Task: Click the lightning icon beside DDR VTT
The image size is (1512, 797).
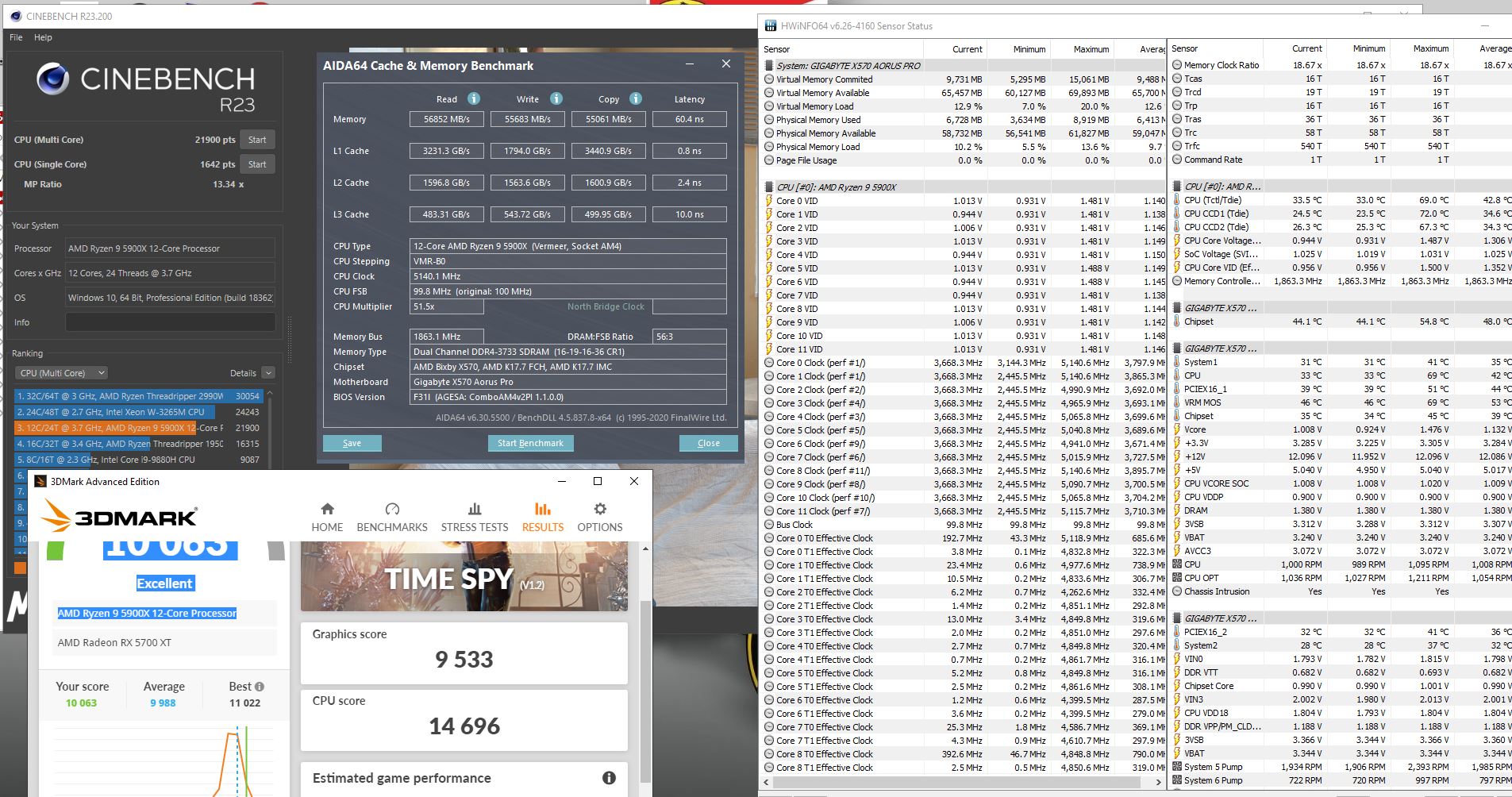Action: click(1177, 672)
